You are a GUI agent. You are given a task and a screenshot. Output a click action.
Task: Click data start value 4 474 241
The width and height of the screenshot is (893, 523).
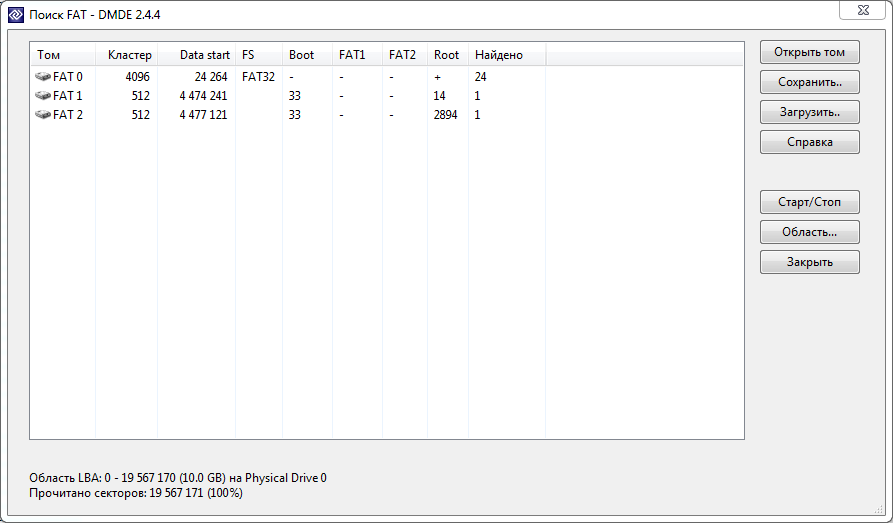pos(203,95)
